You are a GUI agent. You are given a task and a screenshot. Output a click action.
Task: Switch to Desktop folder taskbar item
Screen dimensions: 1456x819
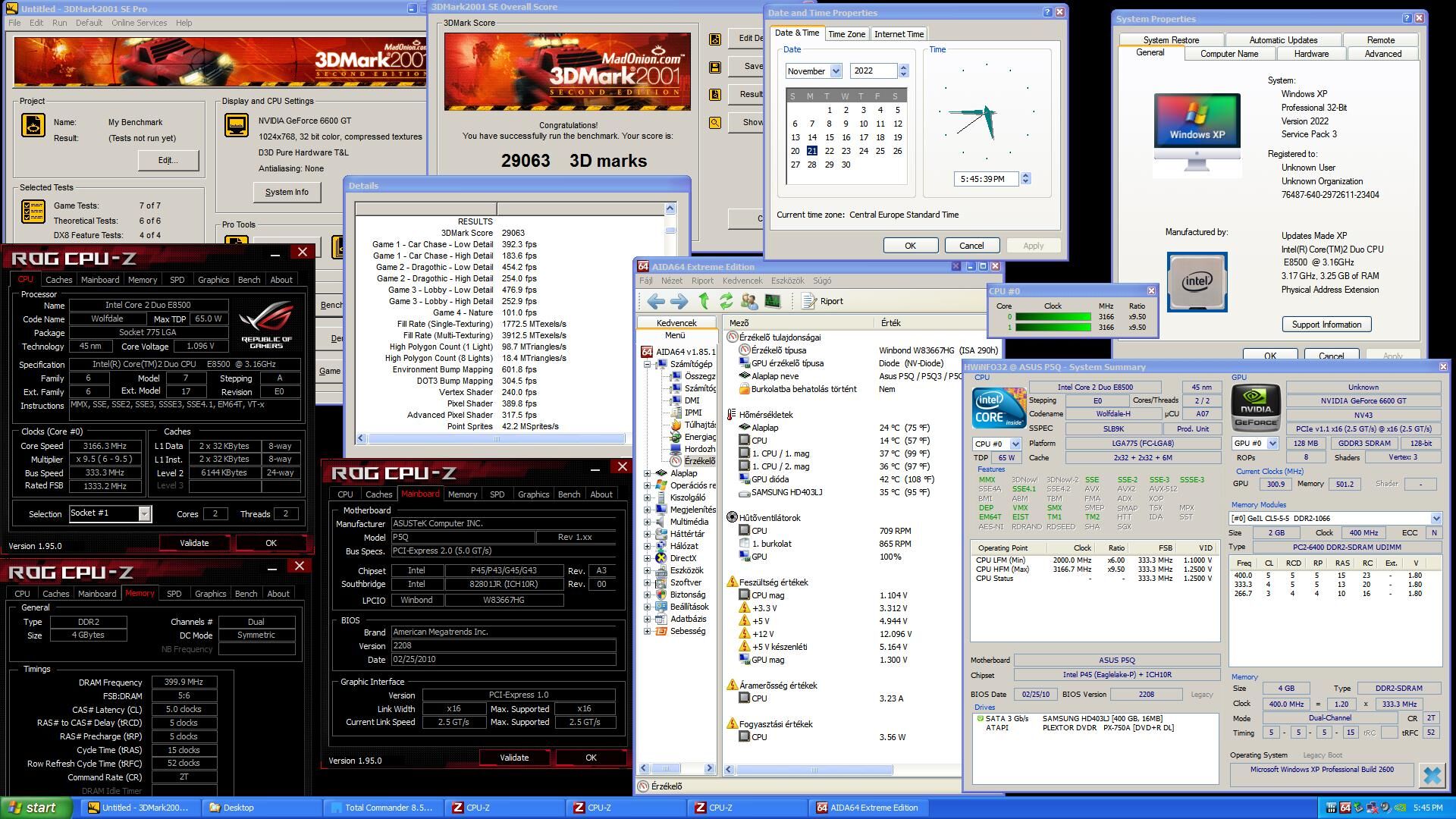262,808
